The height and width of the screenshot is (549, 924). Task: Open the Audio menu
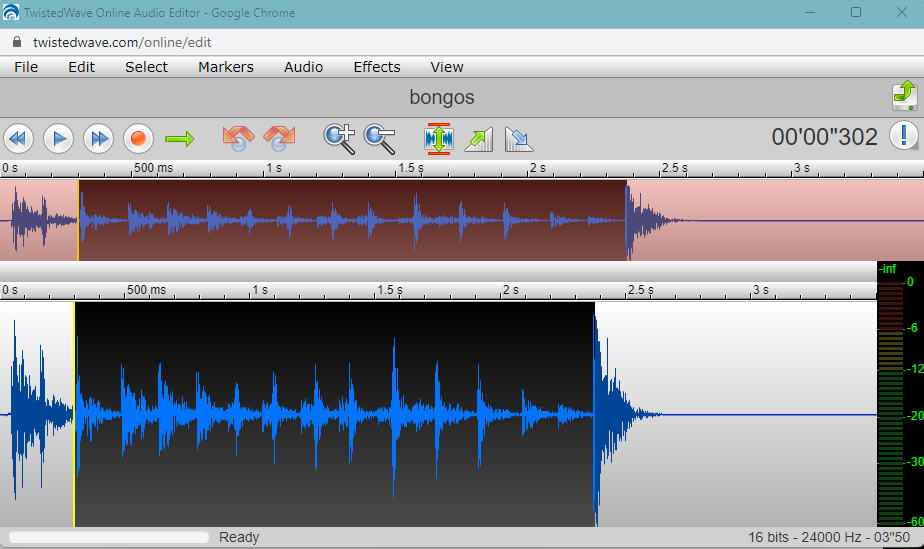[x=303, y=67]
